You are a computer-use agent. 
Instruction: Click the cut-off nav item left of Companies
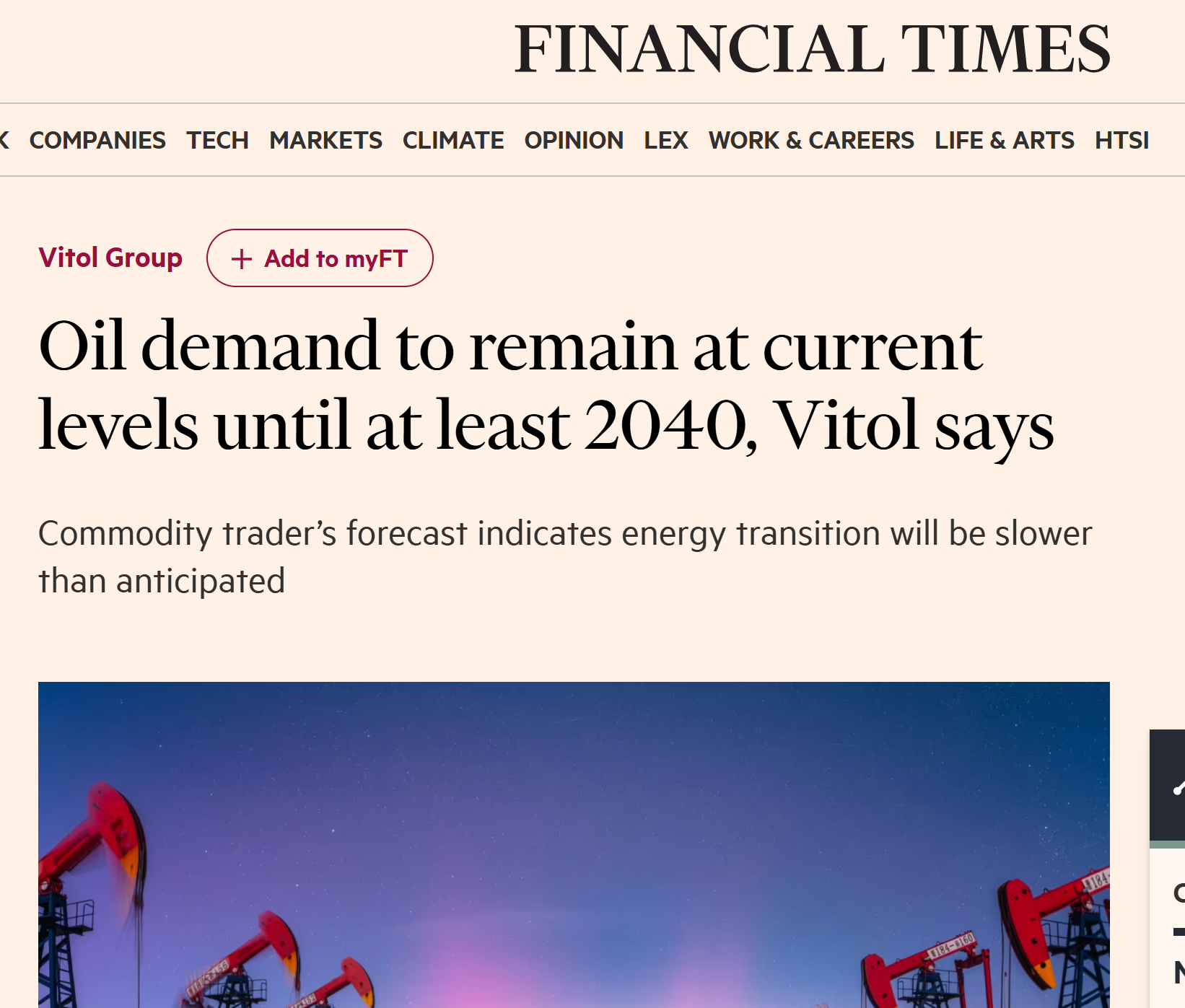click(4, 140)
